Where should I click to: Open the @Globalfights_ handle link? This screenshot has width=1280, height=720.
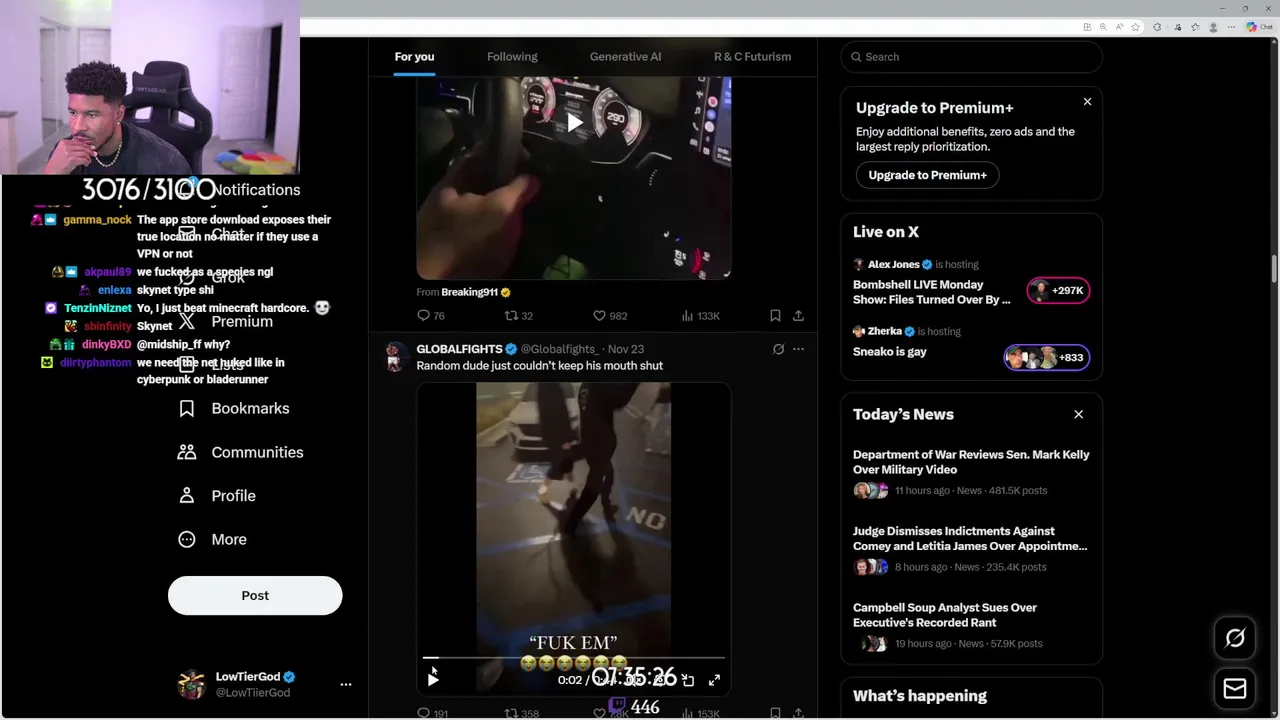coord(560,349)
